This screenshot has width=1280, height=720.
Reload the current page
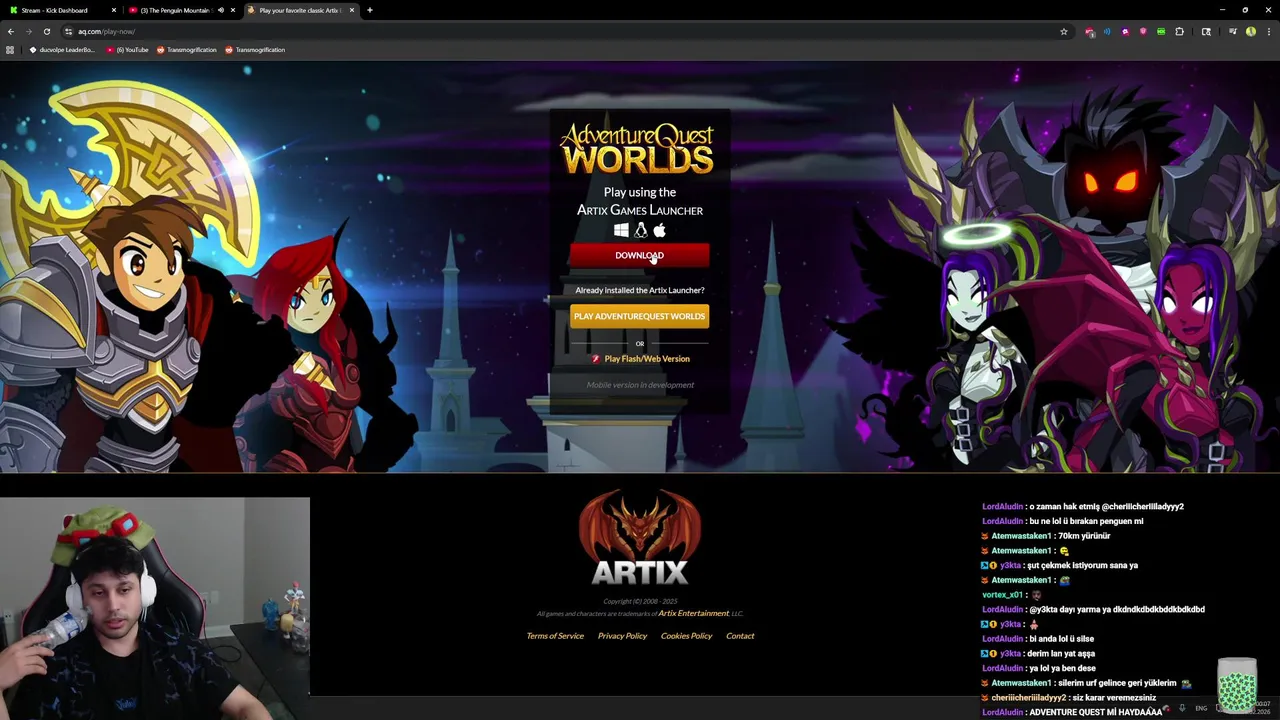[x=46, y=31]
